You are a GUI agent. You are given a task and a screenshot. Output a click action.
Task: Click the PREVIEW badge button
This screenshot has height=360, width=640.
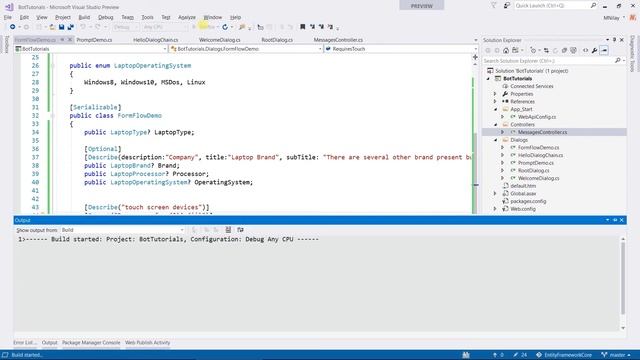click(422, 6)
